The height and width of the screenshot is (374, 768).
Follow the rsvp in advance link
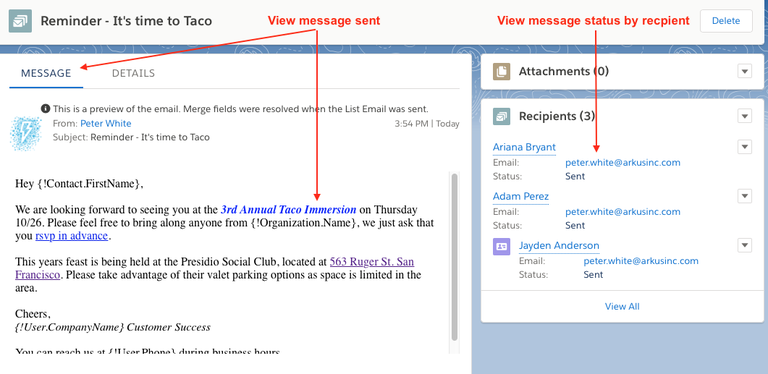(72, 236)
